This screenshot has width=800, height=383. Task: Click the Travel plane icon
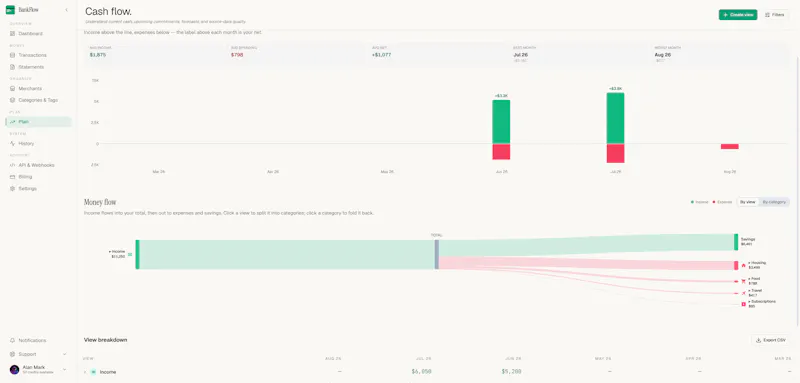[x=743, y=293]
